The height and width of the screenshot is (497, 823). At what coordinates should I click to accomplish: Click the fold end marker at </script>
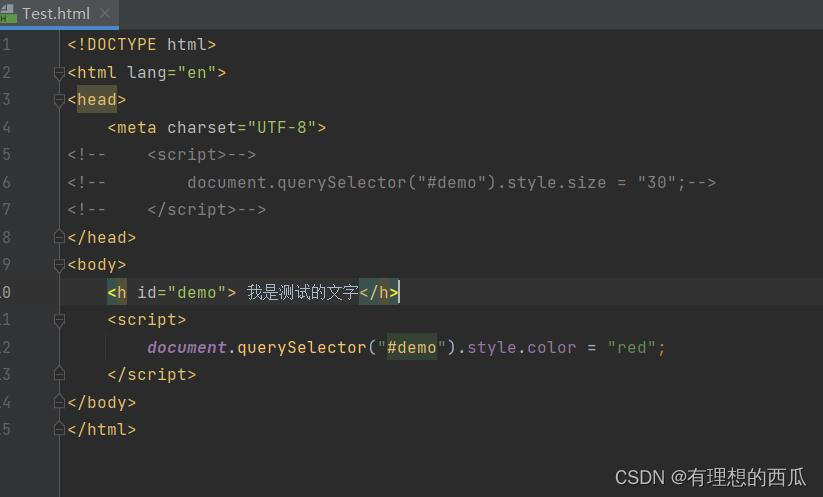click(59, 375)
